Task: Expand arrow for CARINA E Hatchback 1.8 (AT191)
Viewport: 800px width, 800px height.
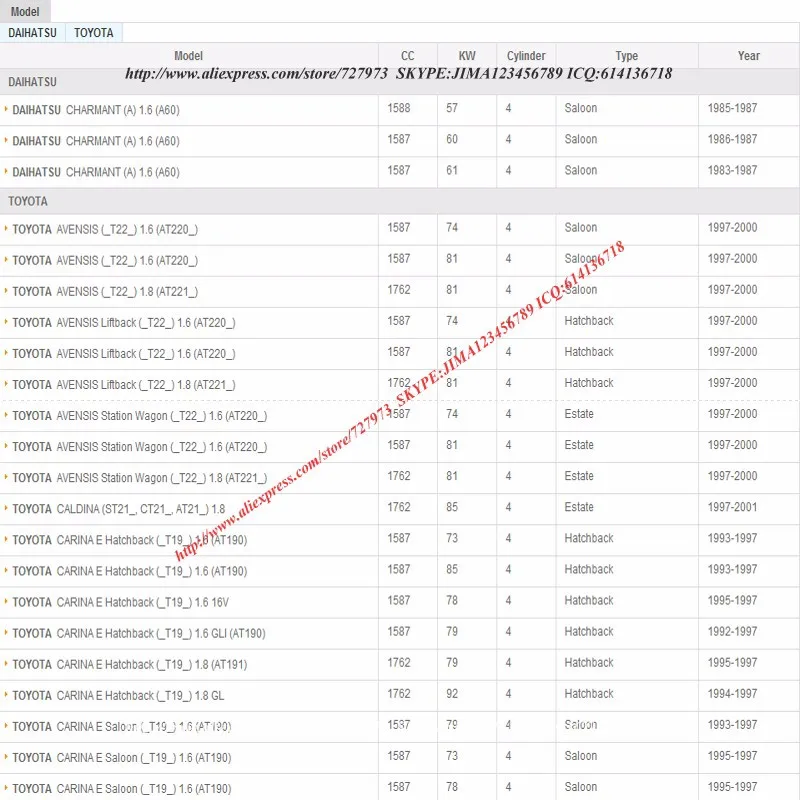Action: pyautogui.click(x=6, y=664)
